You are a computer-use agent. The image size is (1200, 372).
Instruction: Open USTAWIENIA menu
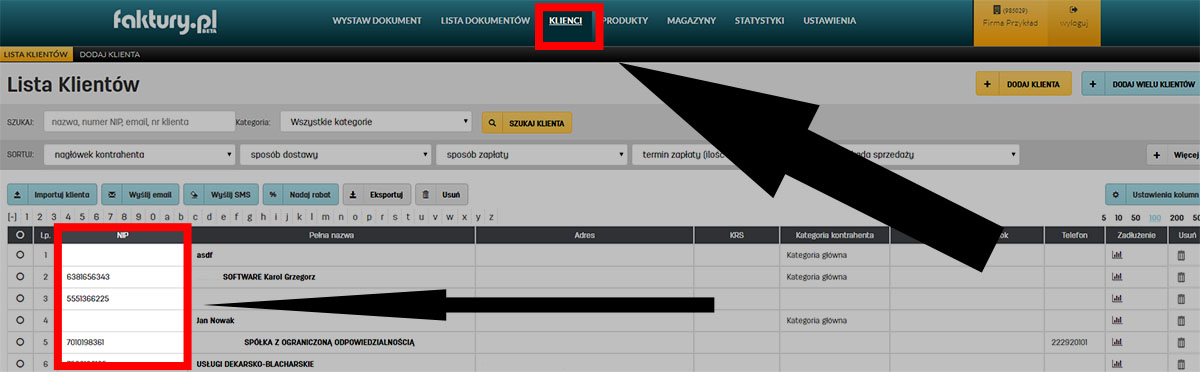tap(830, 20)
